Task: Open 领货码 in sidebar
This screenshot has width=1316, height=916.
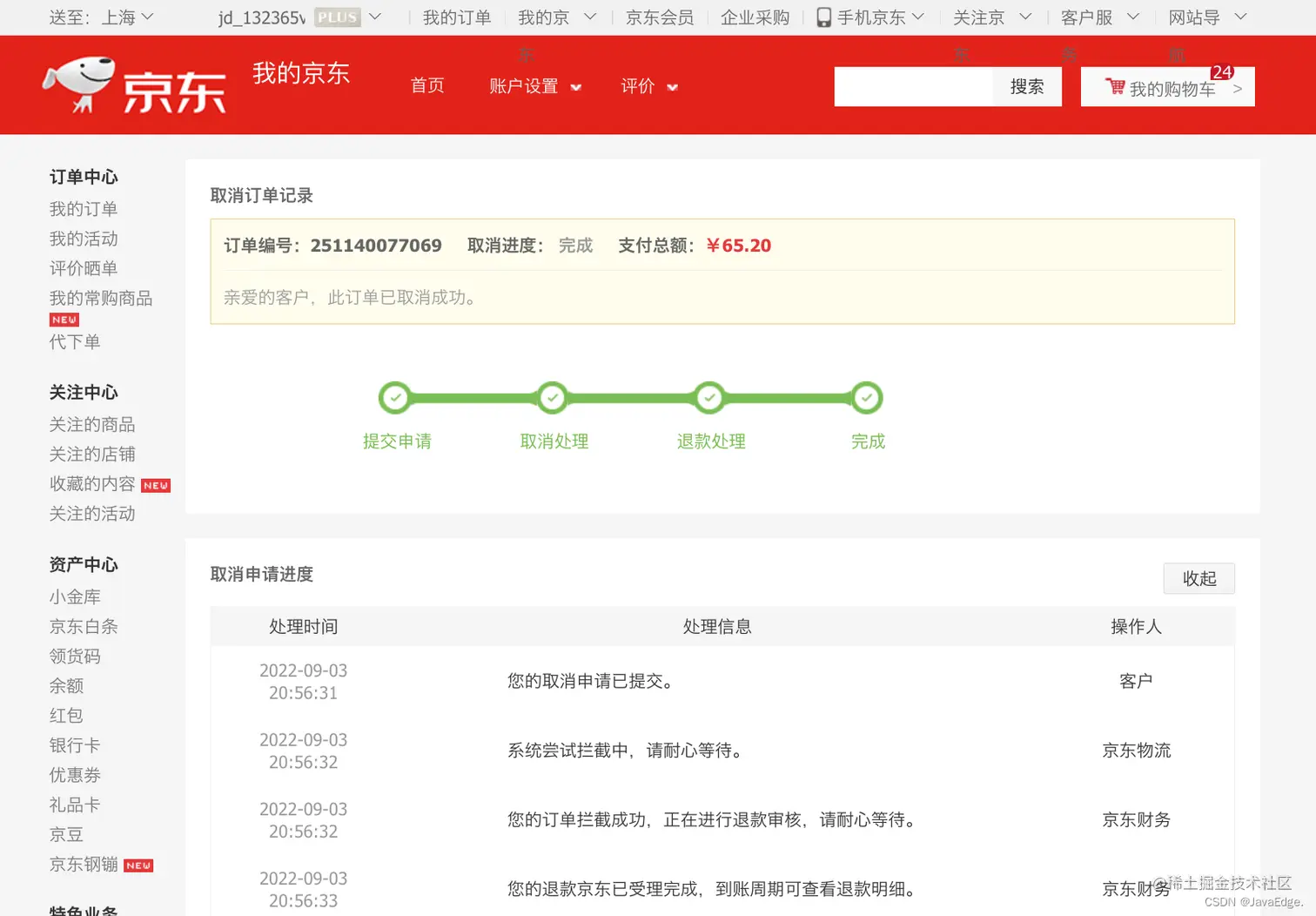Action: click(x=75, y=656)
